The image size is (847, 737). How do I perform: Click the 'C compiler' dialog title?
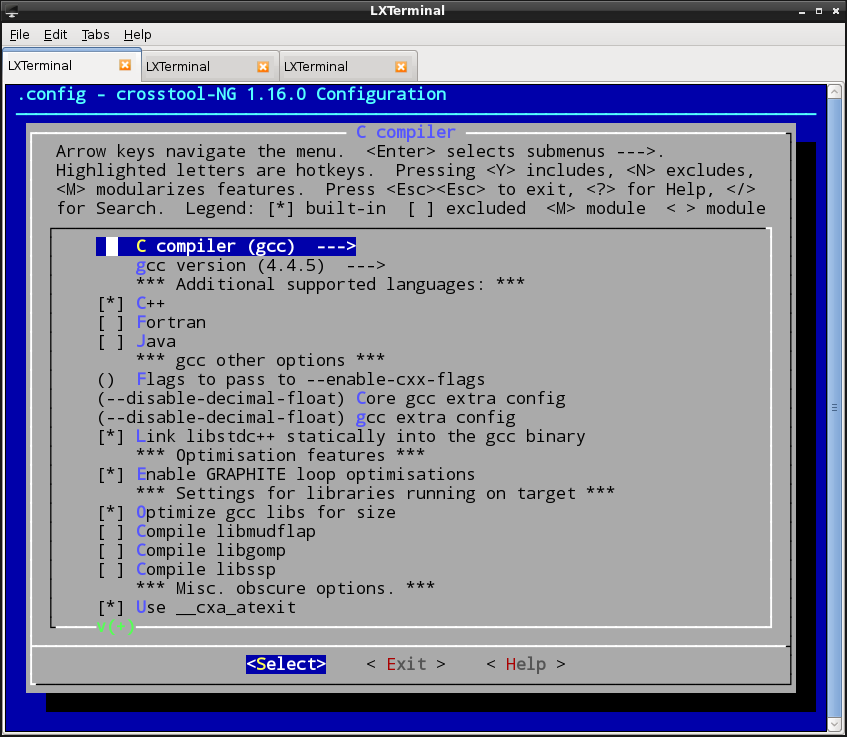tap(406, 132)
